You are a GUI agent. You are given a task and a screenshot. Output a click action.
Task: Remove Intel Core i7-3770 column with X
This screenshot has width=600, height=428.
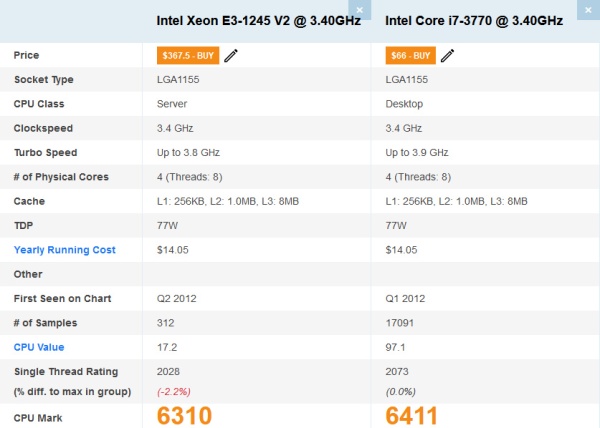(588, 10)
